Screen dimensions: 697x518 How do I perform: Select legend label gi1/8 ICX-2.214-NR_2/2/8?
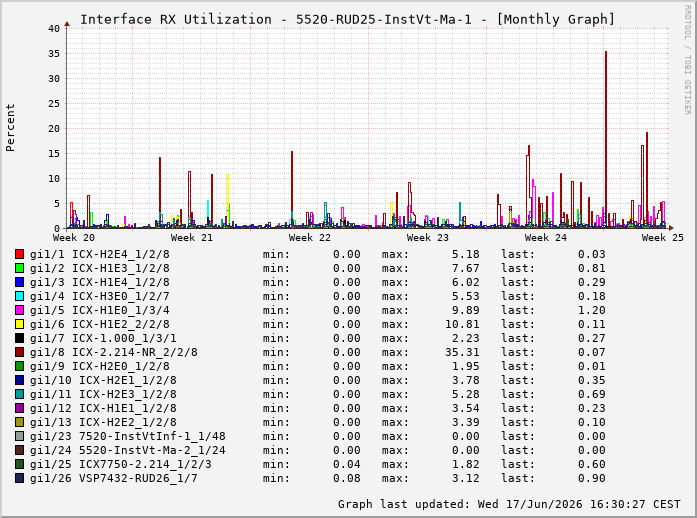point(114,352)
